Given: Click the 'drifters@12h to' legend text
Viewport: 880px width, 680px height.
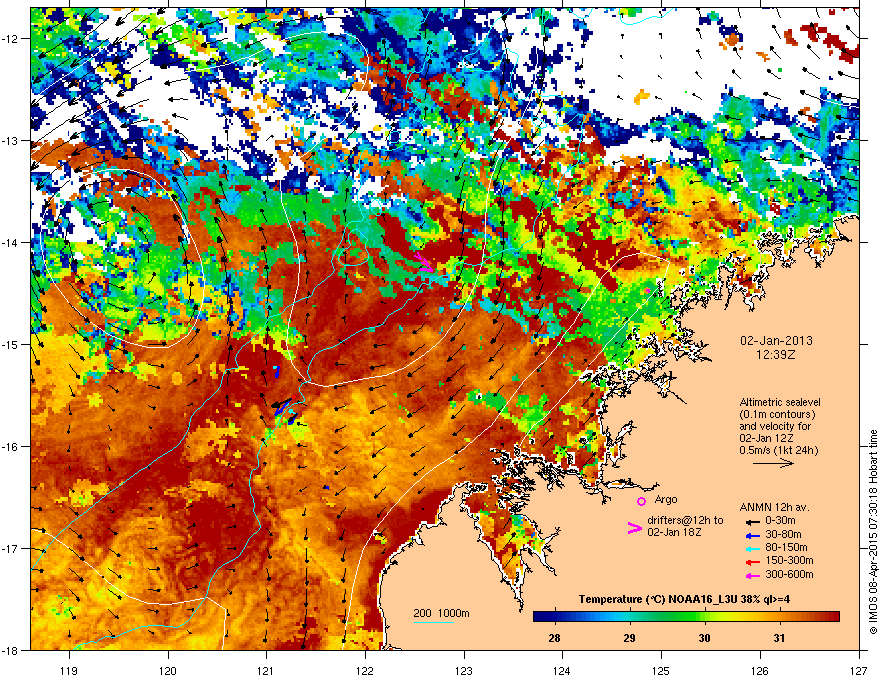Looking at the screenshot, I should (685, 521).
